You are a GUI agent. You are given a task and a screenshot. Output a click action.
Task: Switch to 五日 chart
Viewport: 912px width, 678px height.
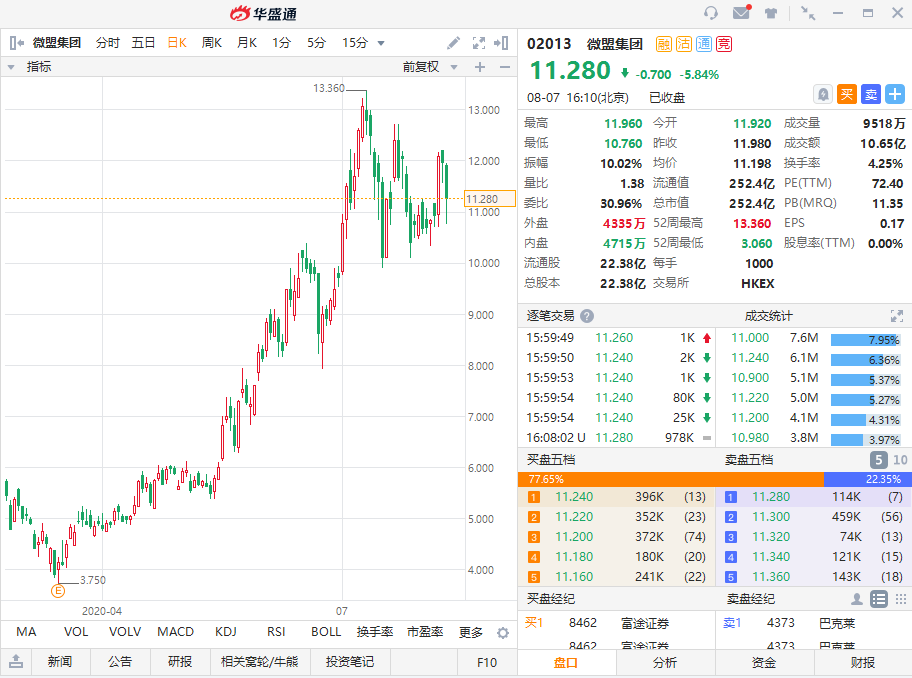[x=143, y=43]
